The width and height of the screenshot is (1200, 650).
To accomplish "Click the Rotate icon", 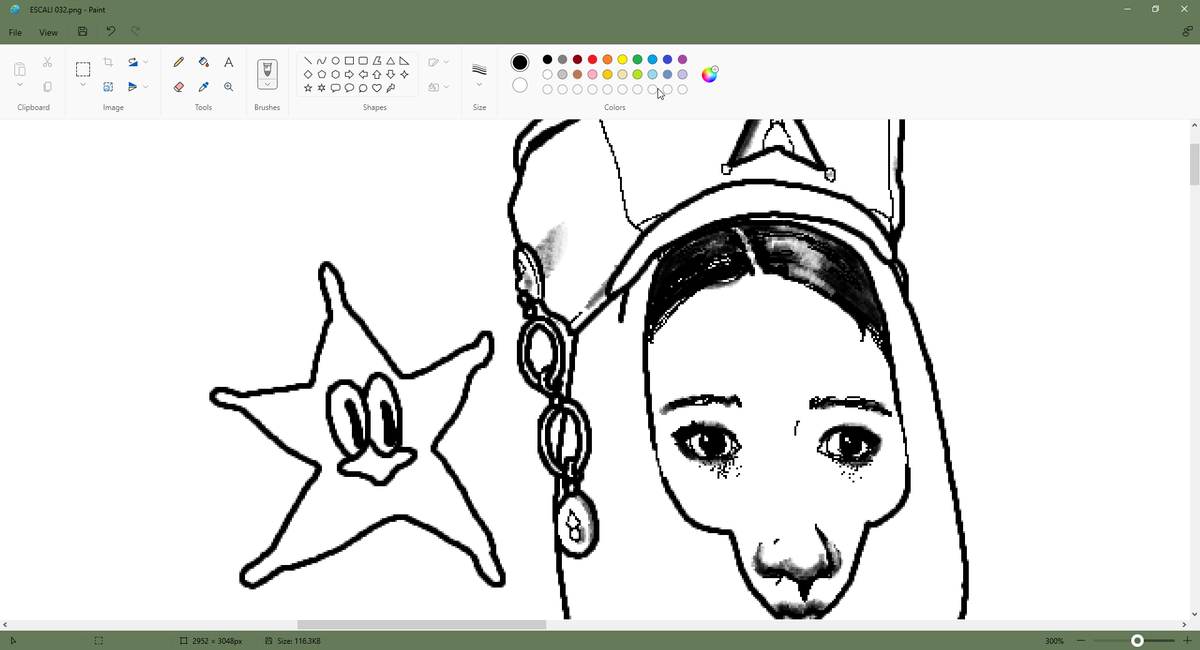I will 132,62.
